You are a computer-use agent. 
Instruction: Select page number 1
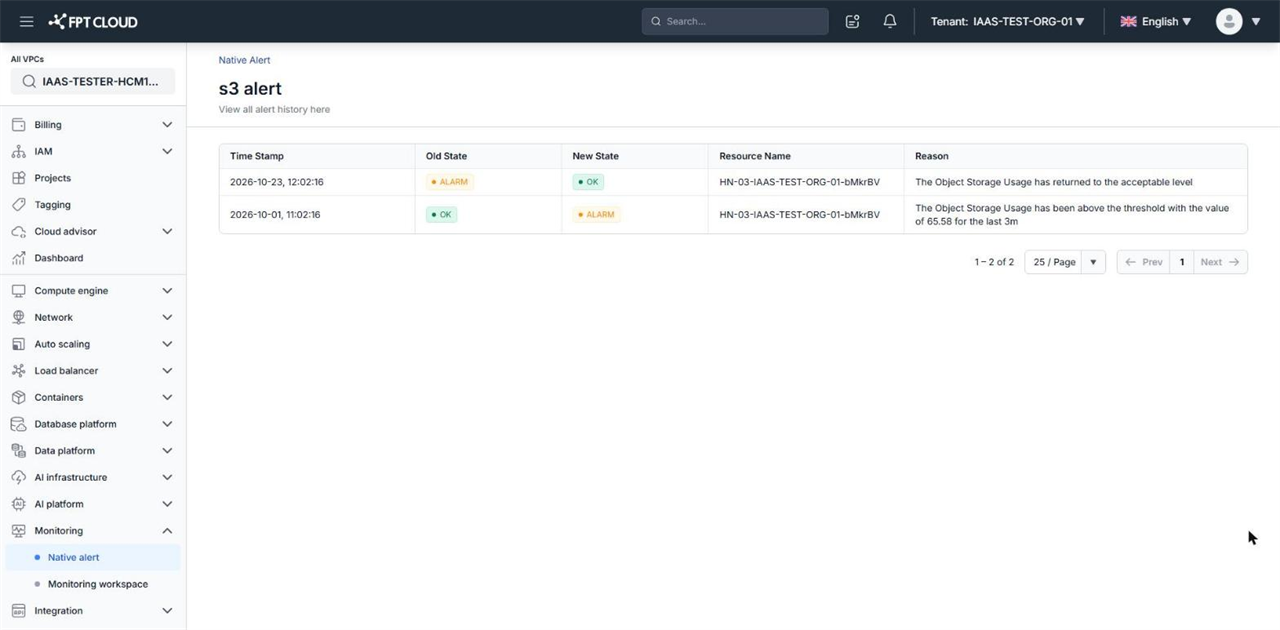pyautogui.click(x=1182, y=262)
